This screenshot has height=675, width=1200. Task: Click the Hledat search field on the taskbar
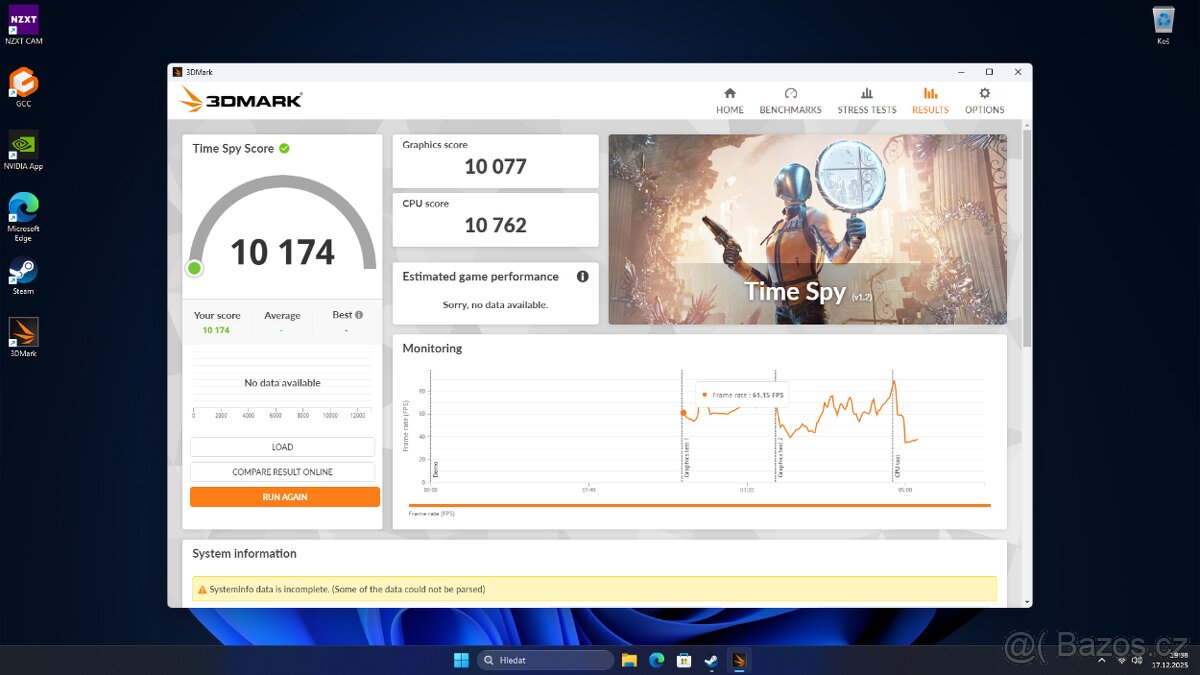tap(545, 660)
